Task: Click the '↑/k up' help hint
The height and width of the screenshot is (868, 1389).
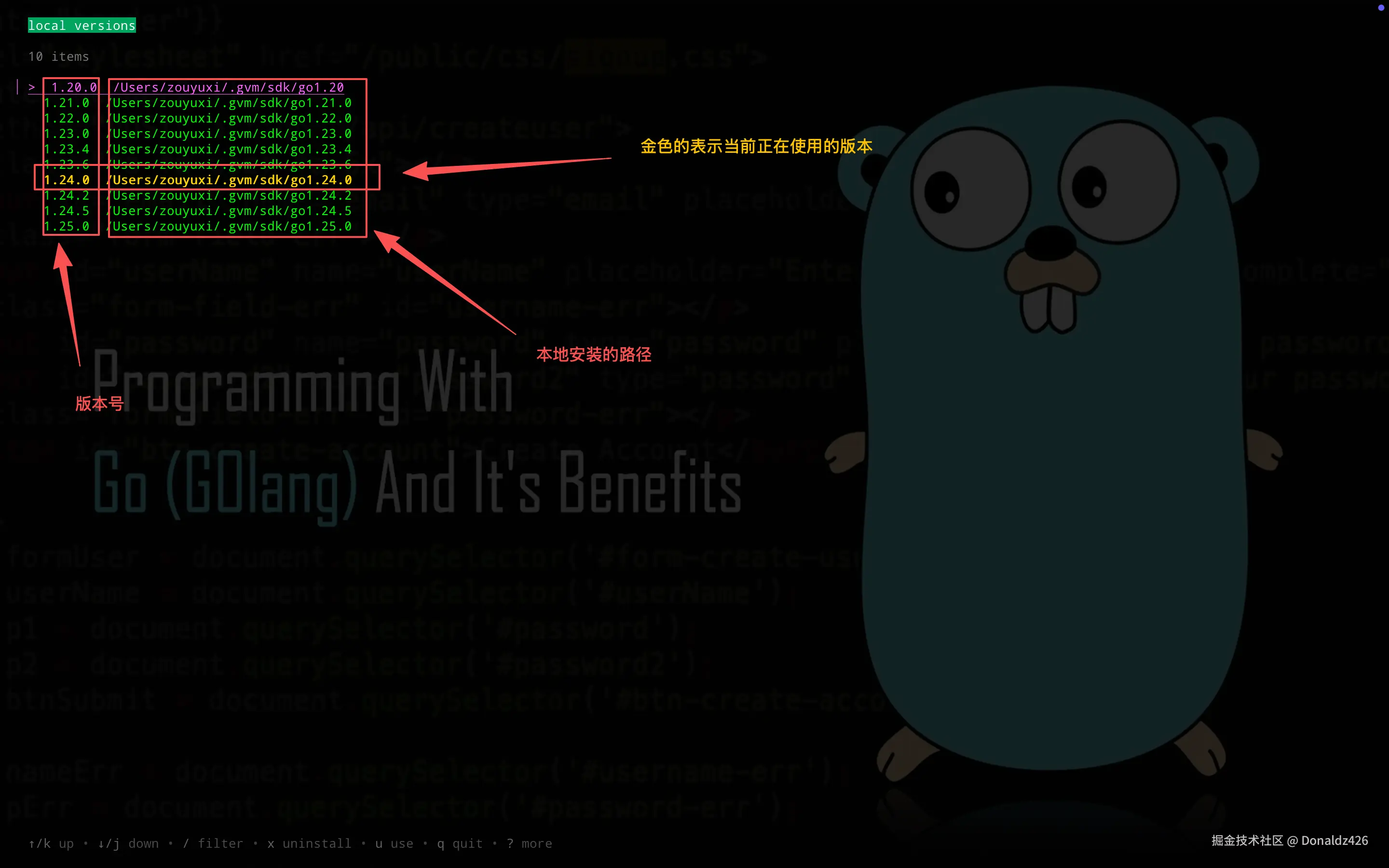Action: 51,843
